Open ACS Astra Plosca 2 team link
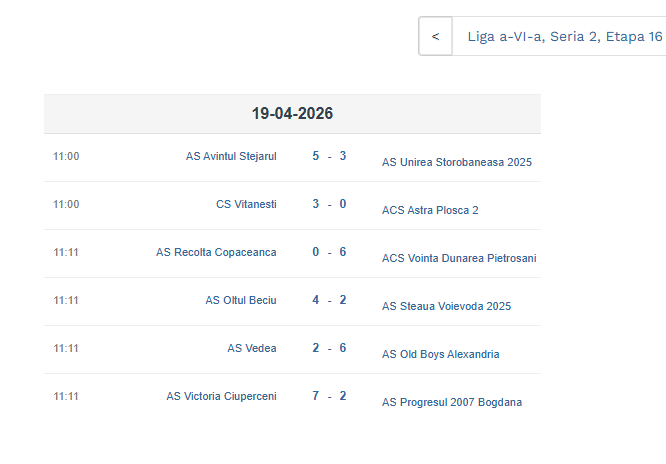666x464 pixels. click(430, 210)
